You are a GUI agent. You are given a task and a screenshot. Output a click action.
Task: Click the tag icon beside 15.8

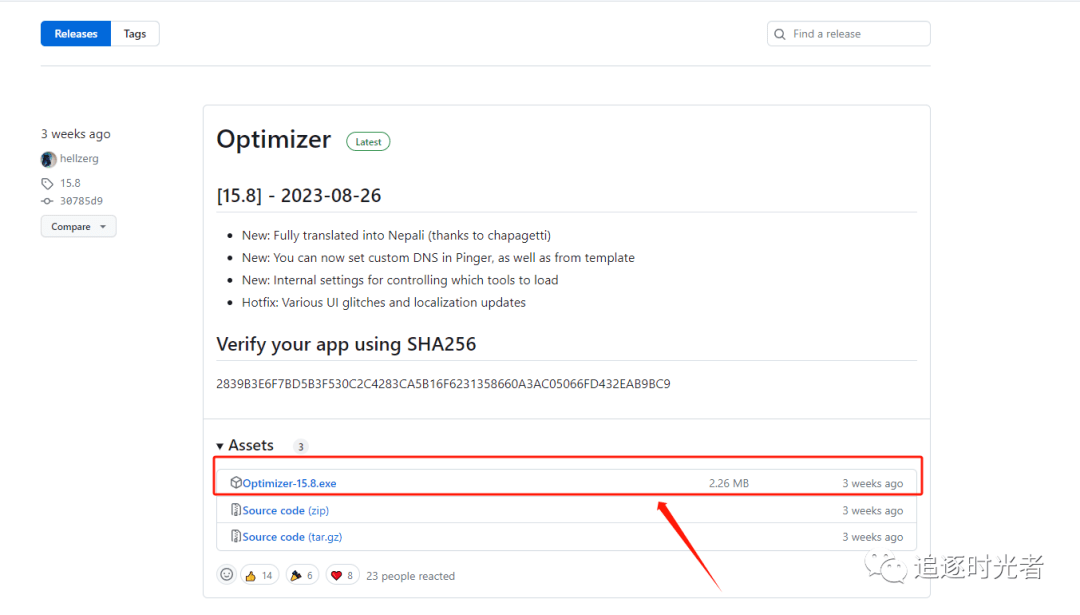pos(47,184)
